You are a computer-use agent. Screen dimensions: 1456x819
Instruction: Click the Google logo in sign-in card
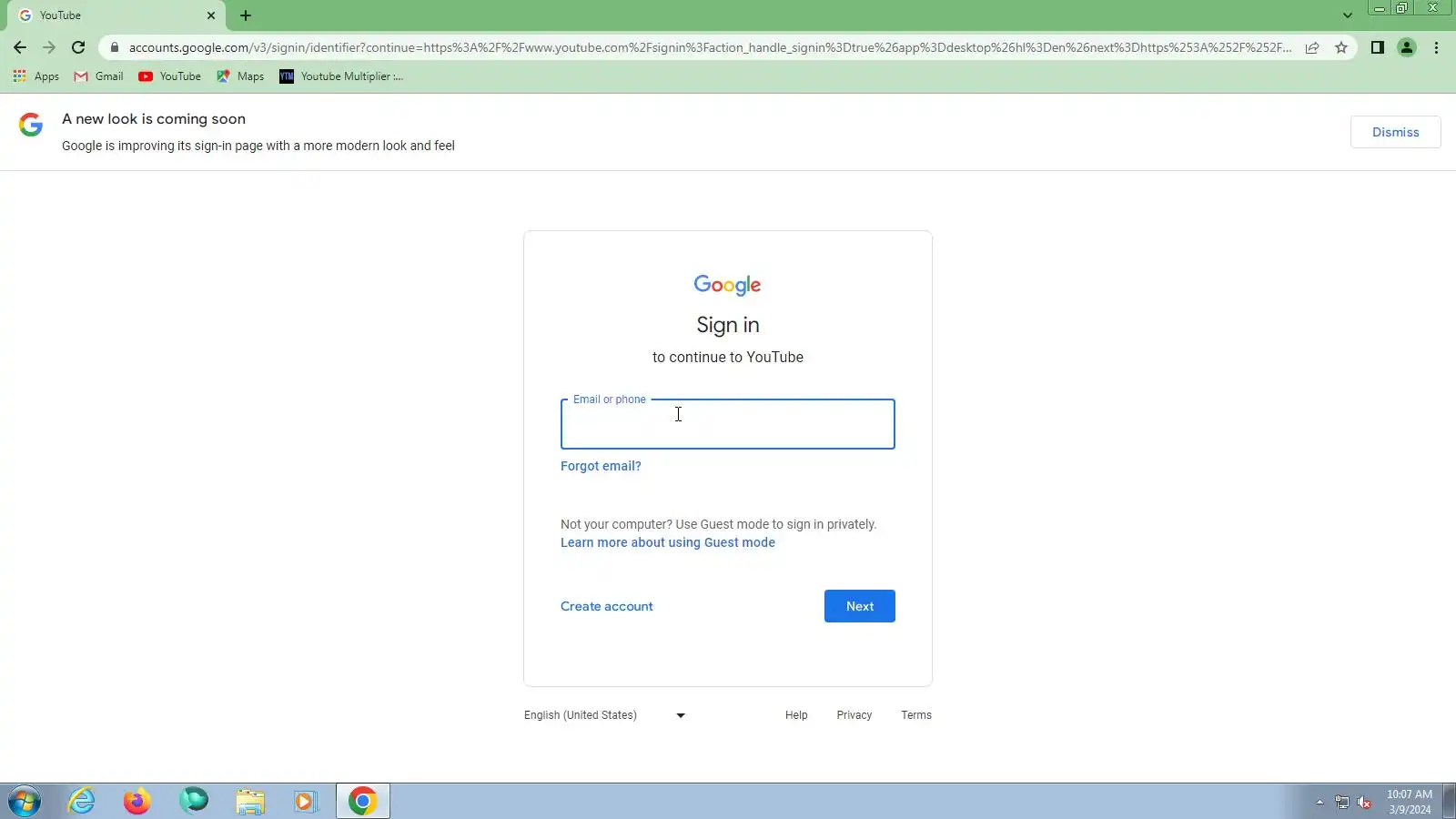(728, 285)
